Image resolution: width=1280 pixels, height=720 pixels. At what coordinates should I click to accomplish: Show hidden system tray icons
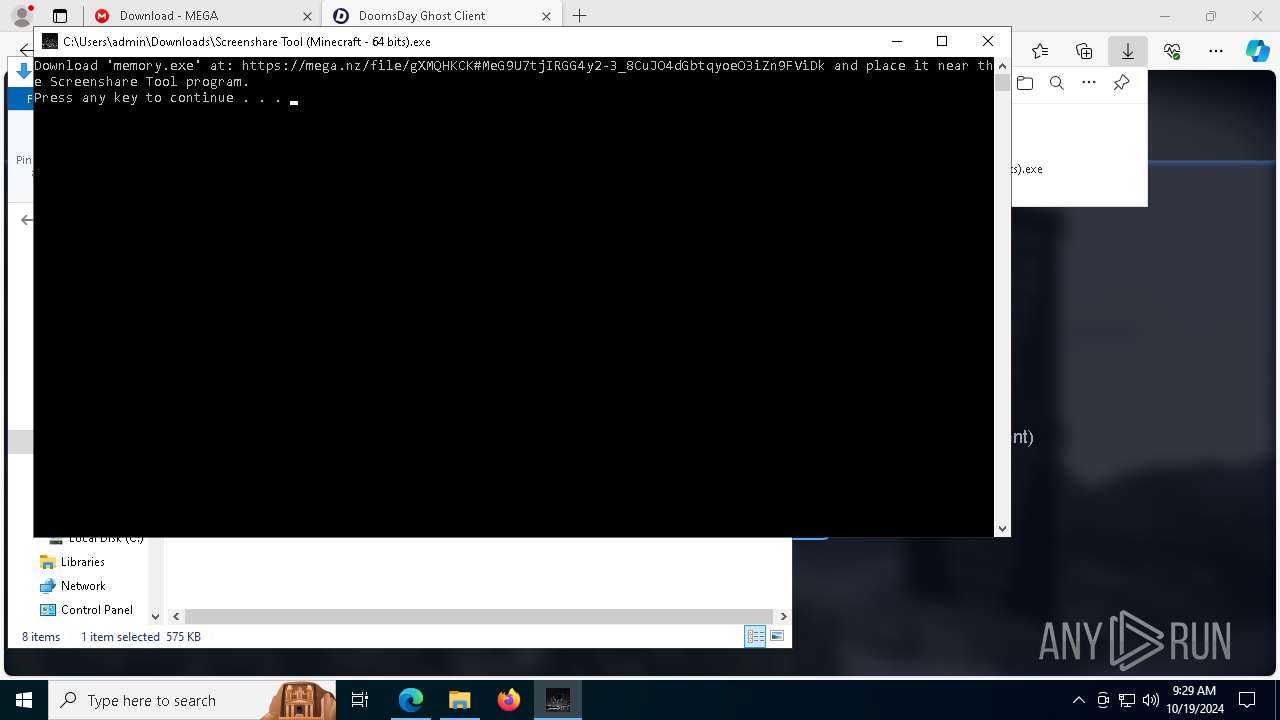pos(1078,700)
